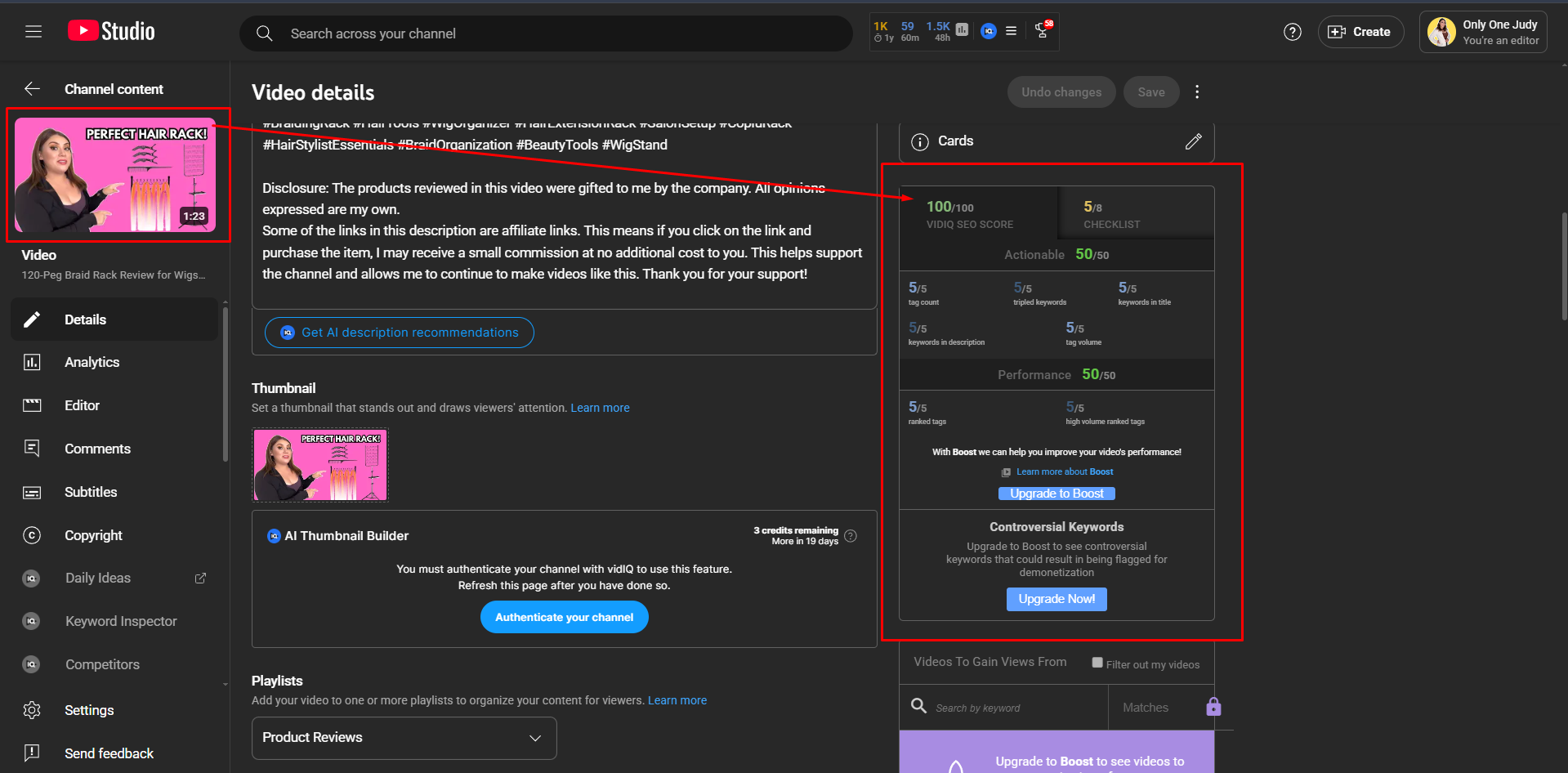1568x773 pixels.
Task: Click the Learn more about Boost icon
Action: click(x=1006, y=472)
